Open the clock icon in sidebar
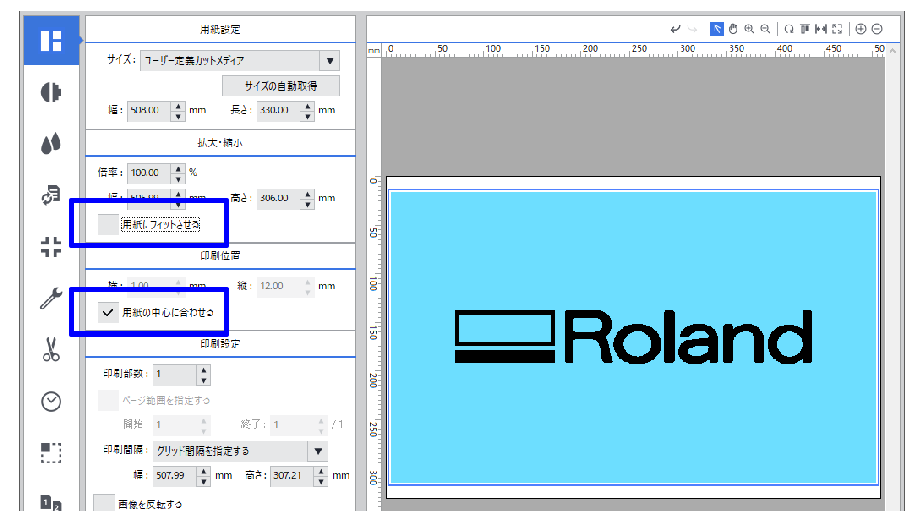 point(51,401)
